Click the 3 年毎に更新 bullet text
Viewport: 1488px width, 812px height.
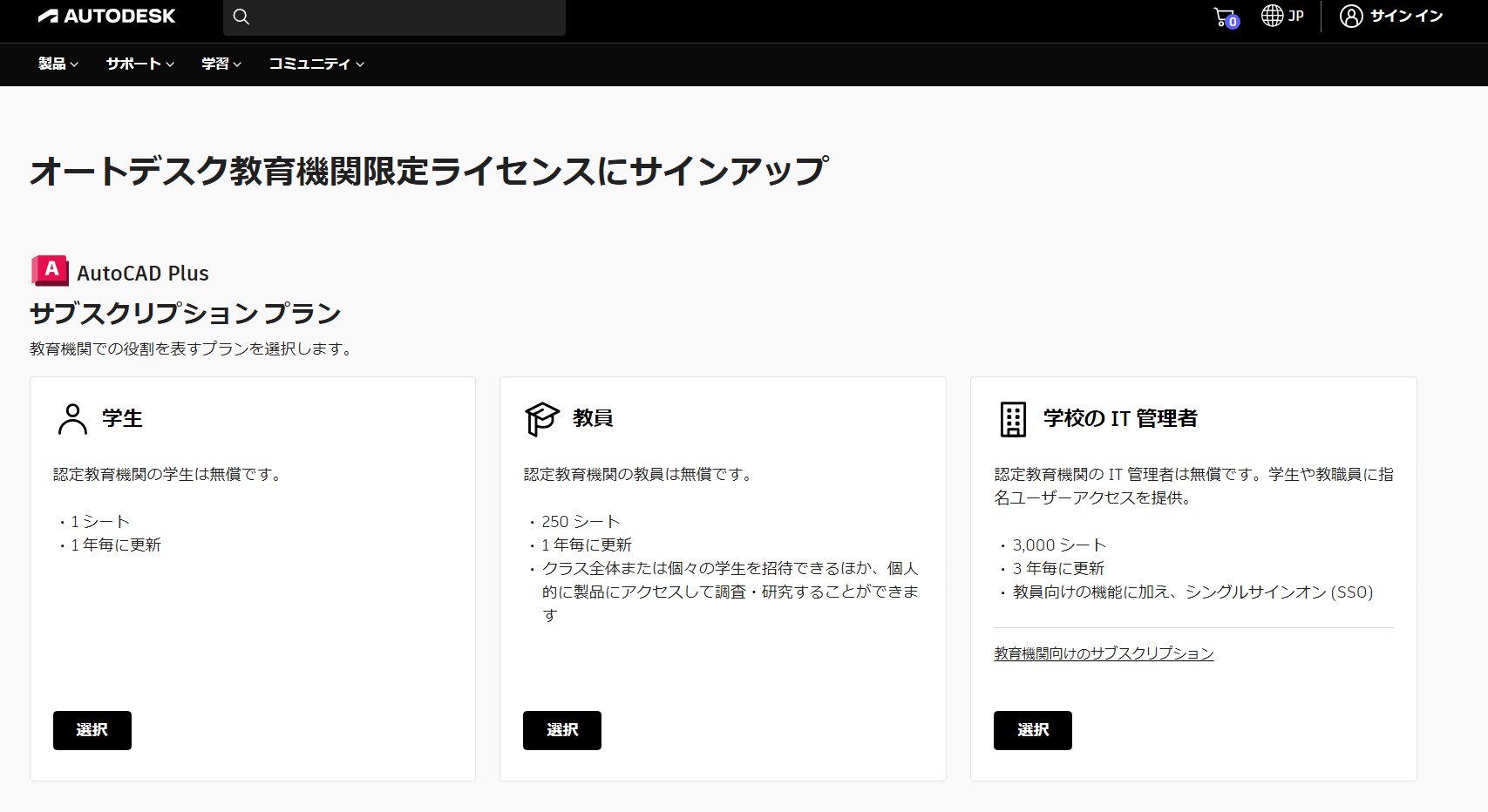click(x=1058, y=568)
